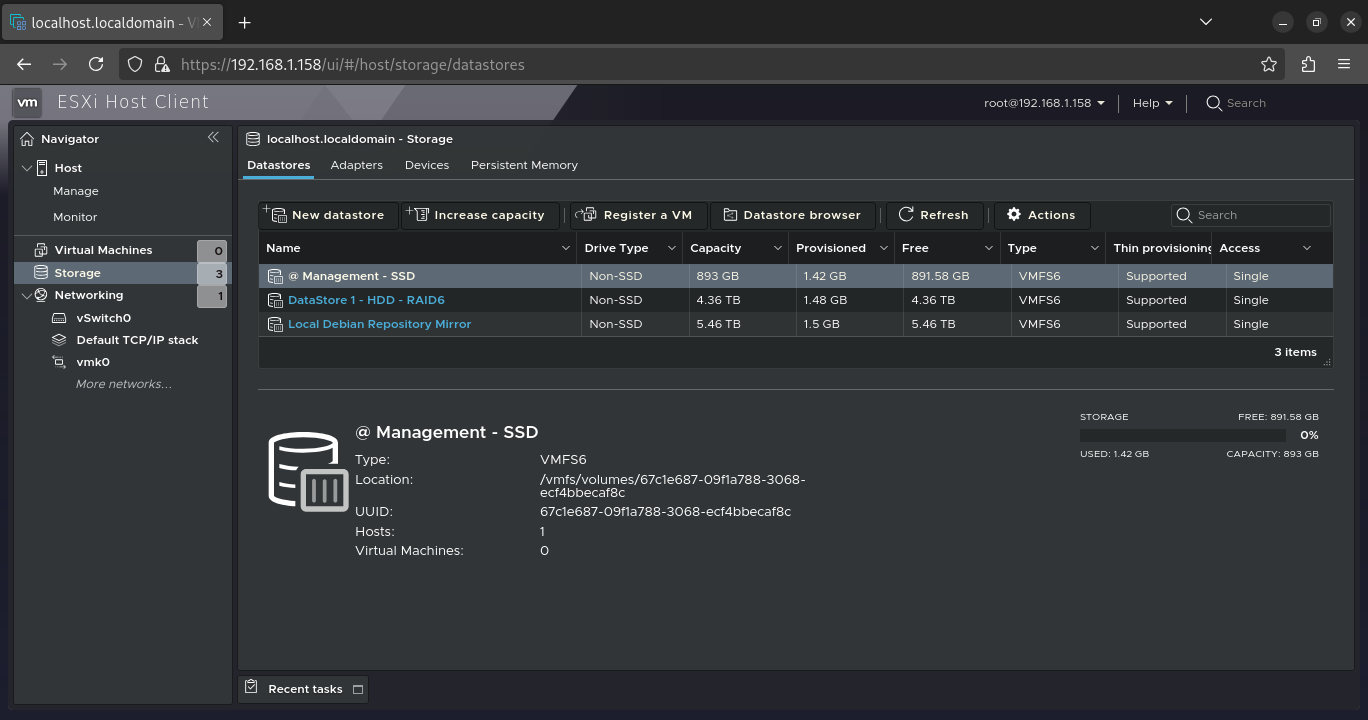Click More networks... link
Screen dimensions: 1368x720
(x=123, y=384)
